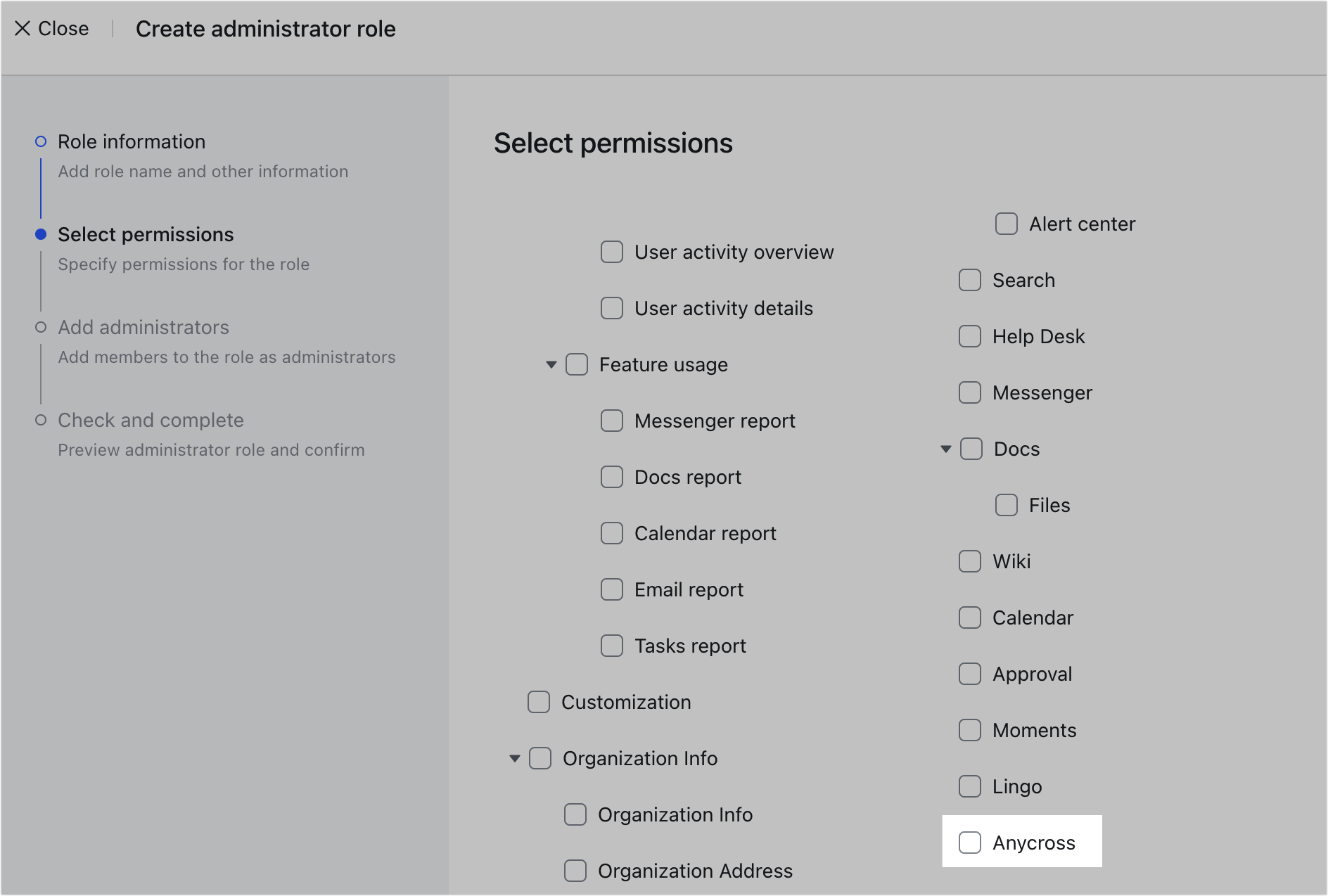Go to the Add administrators step
Screen dimensions: 1328x896
tap(143, 327)
